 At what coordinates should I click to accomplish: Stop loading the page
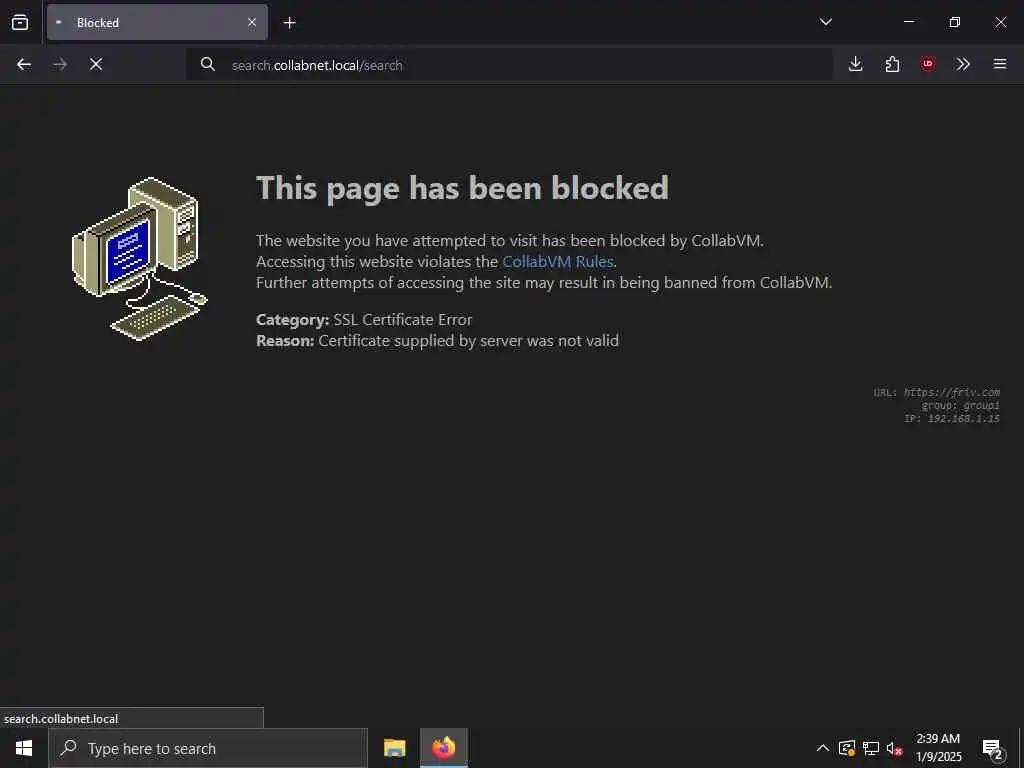point(96,64)
